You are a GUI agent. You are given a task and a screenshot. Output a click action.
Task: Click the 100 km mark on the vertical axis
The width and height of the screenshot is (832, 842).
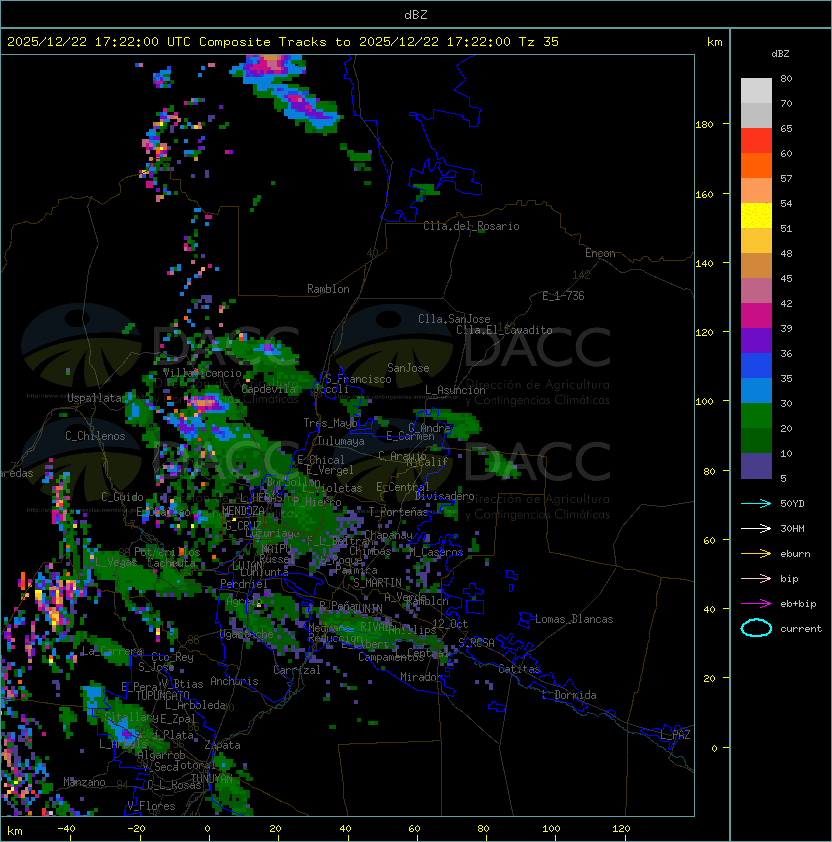click(704, 402)
